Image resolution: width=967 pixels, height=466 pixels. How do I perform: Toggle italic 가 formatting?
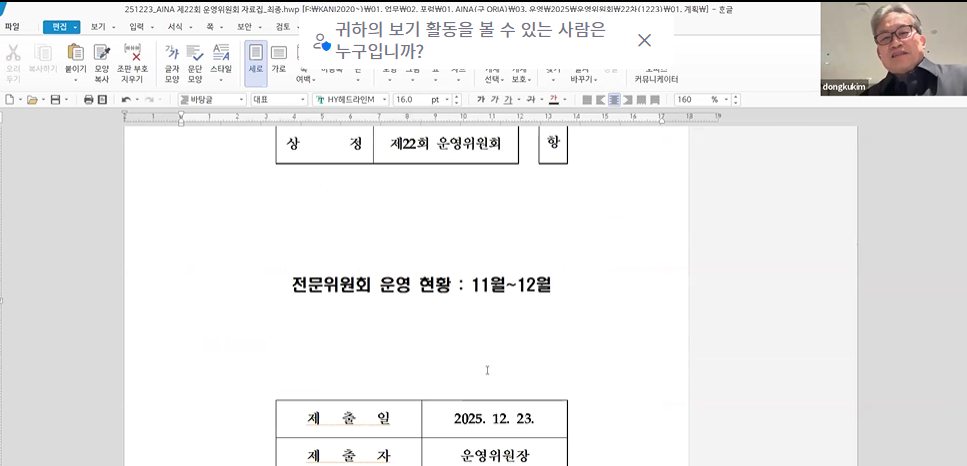[x=494, y=99]
